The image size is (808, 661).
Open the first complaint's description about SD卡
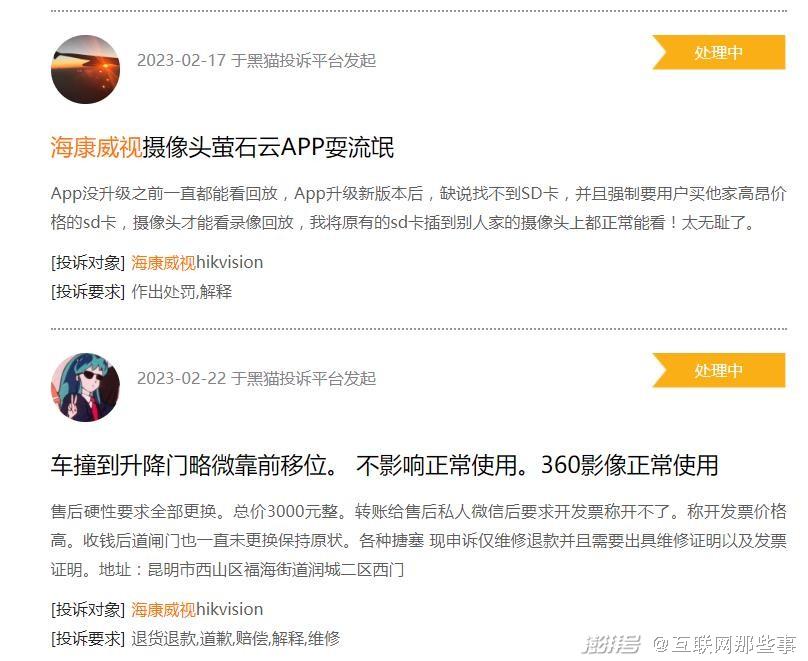click(x=418, y=208)
